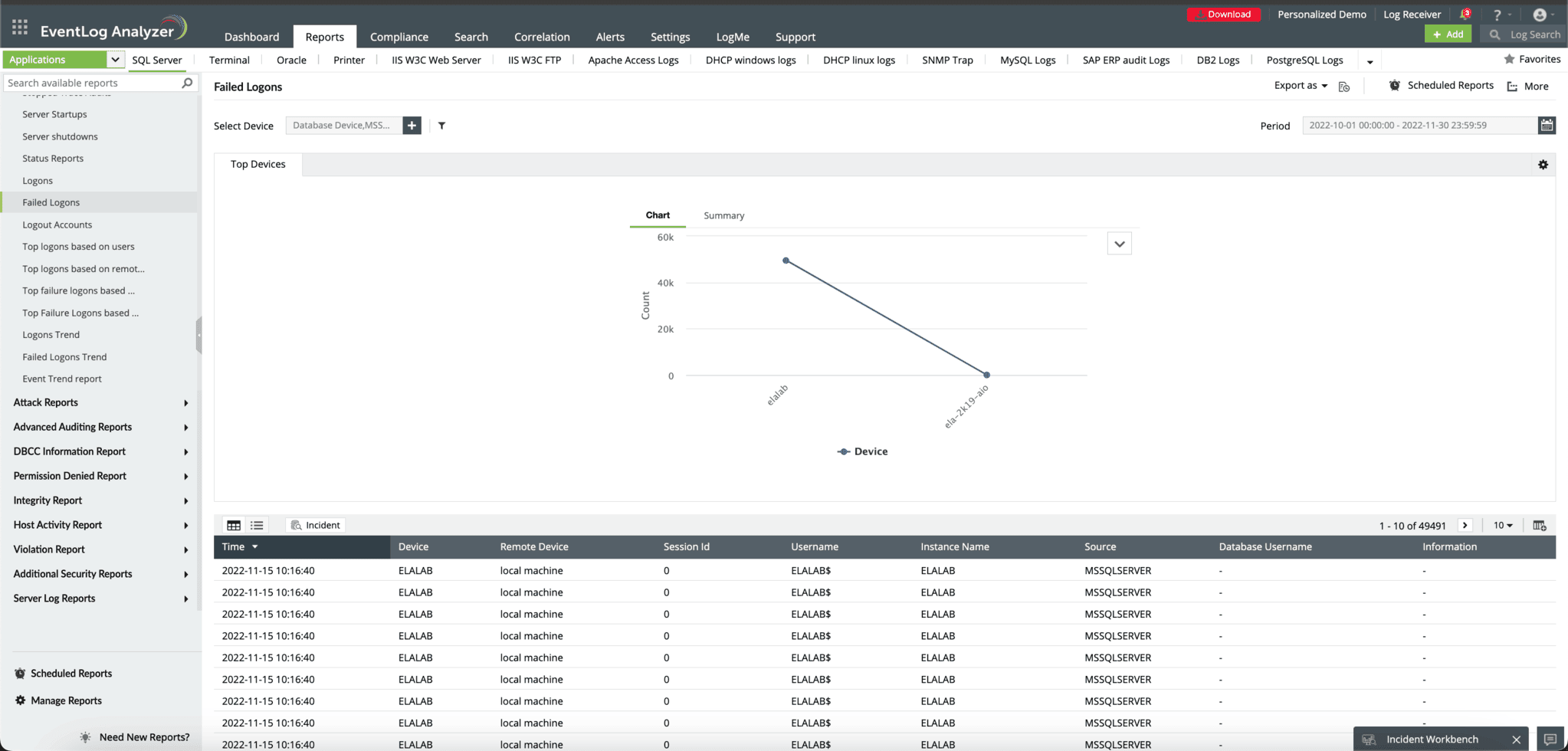The width and height of the screenshot is (1568, 751).
Task: Change rows per page dropdown showing 10
Action: pos(1503,526)
